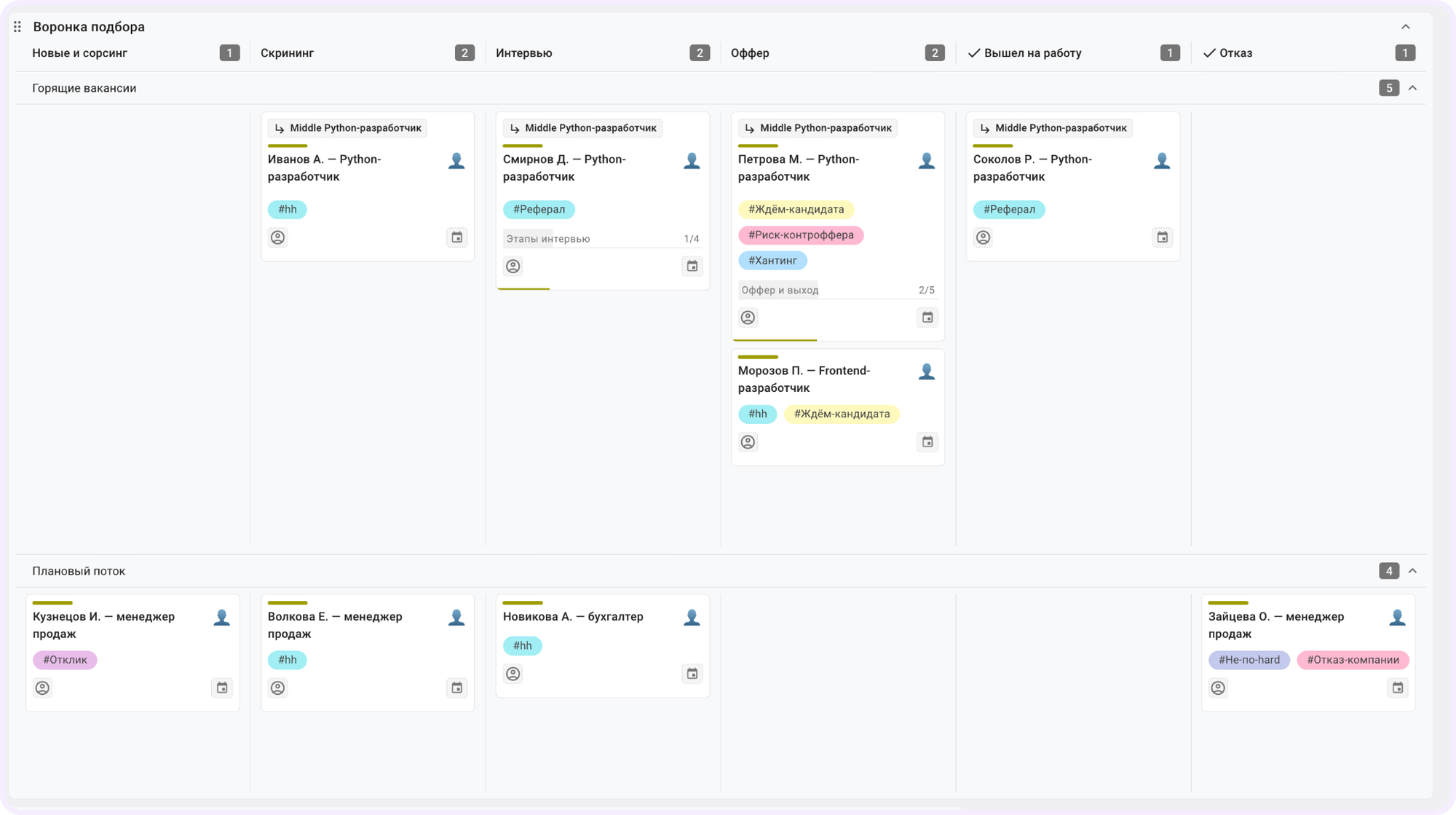1456x815 pixels.
Task: Open calendar icon on Новикова А. card
Action: pos(692,674)
